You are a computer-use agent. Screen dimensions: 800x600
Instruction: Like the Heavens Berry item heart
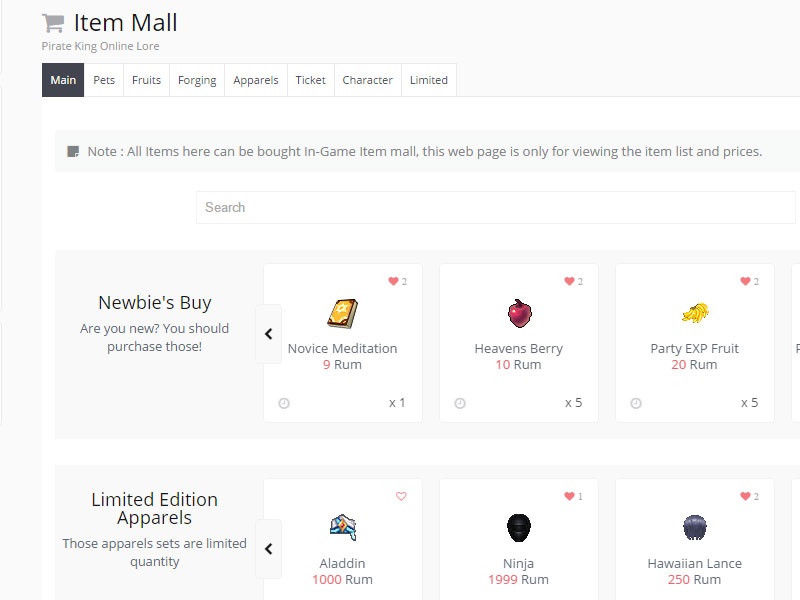[569, 281]
